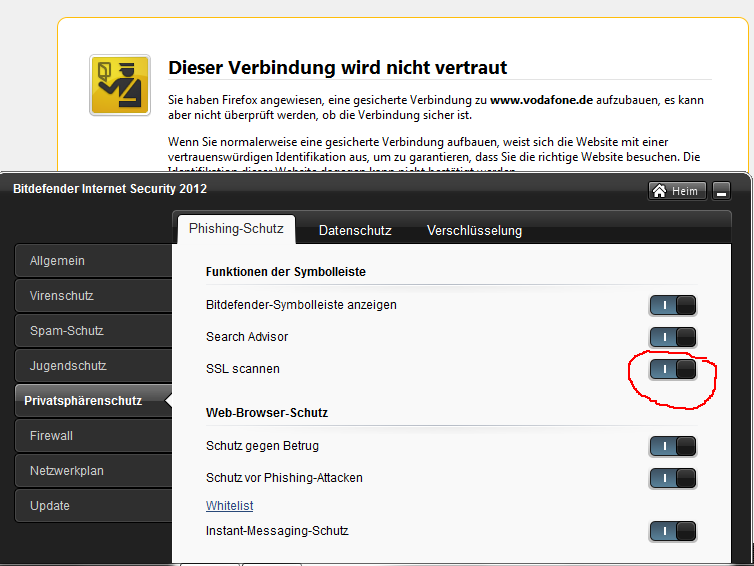Select Privatsphärenschutz in the sidebar
Image resolution: width=754 pixels, height=566 pixels.
coord(93,401)
